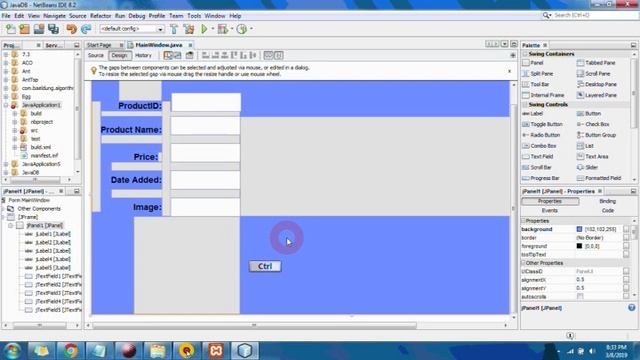Open the Debug Project dropdown arrow
The image size is (640, 360).
(x=232, y=29)
